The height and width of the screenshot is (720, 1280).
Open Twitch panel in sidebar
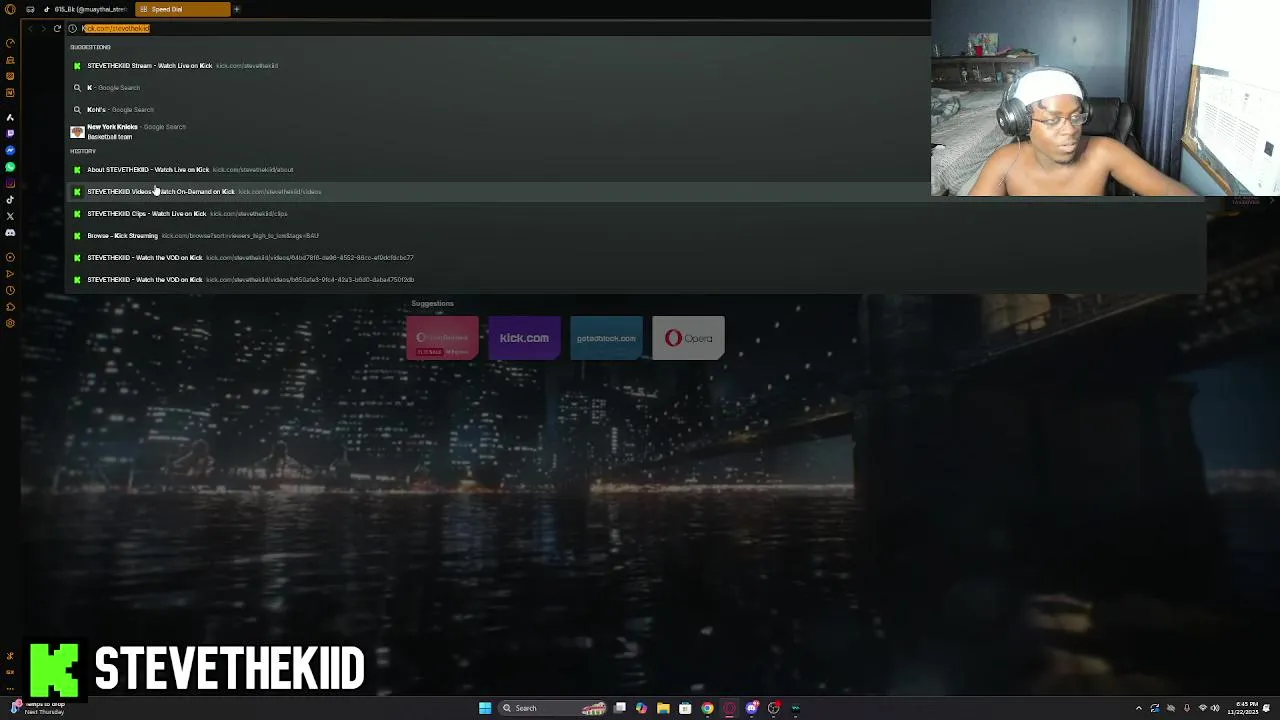[10, 134]
